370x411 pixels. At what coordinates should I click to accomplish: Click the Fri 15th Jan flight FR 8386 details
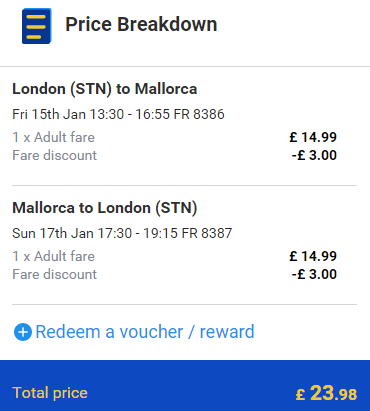(x=118, y=114)
